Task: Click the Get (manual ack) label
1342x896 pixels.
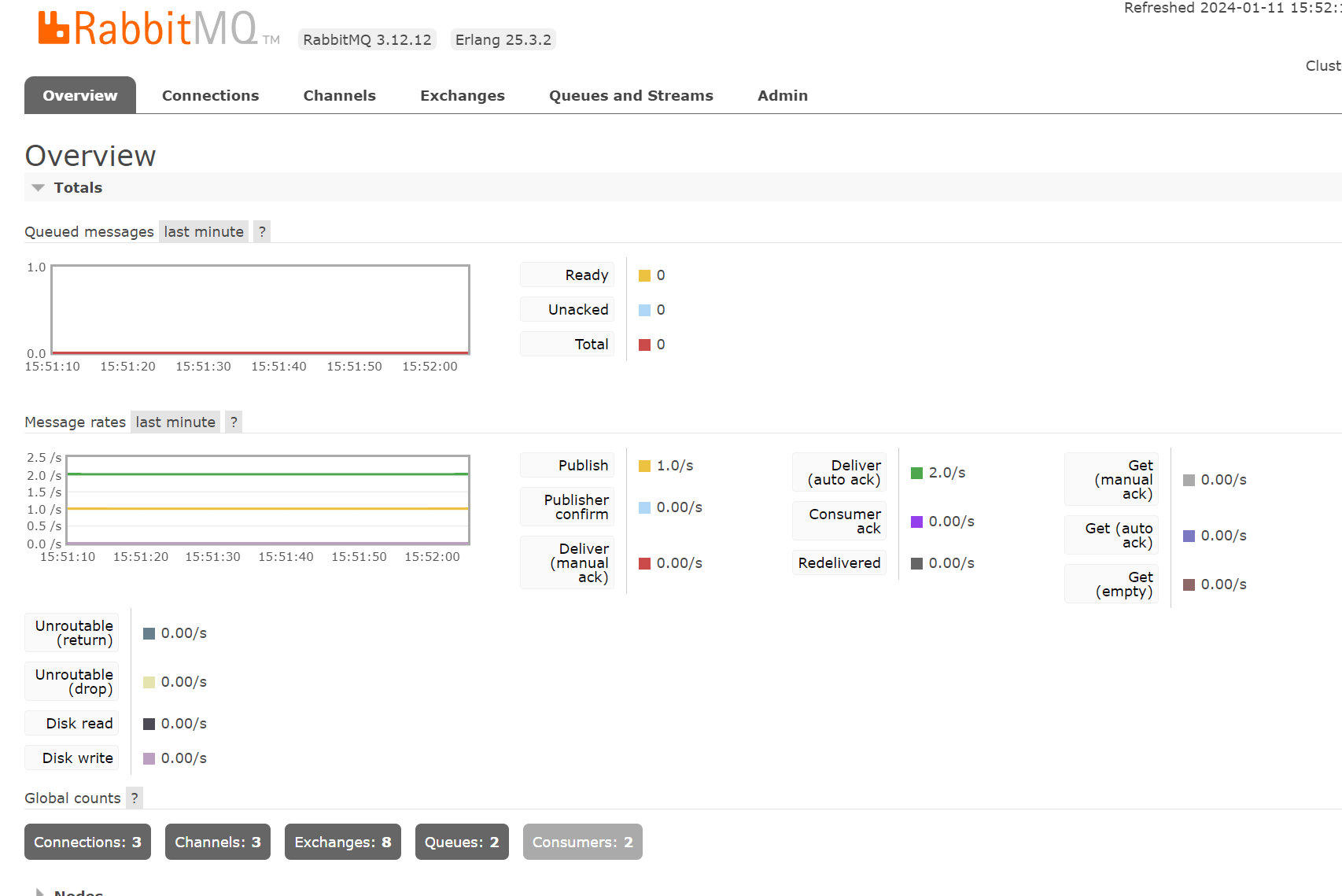Action: coord(1112,480)
